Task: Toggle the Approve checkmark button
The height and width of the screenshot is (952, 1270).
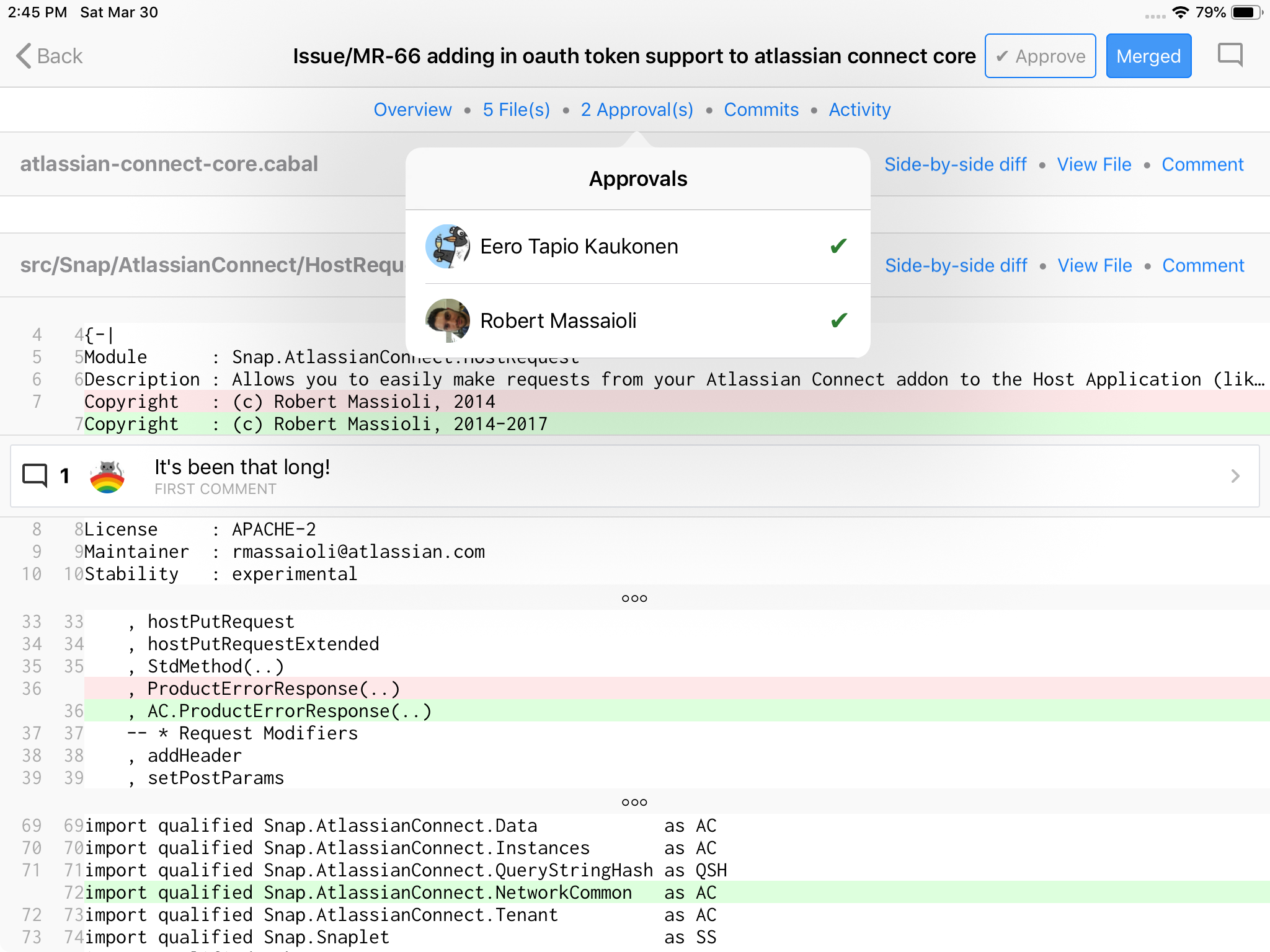Action: point(1040,56)
